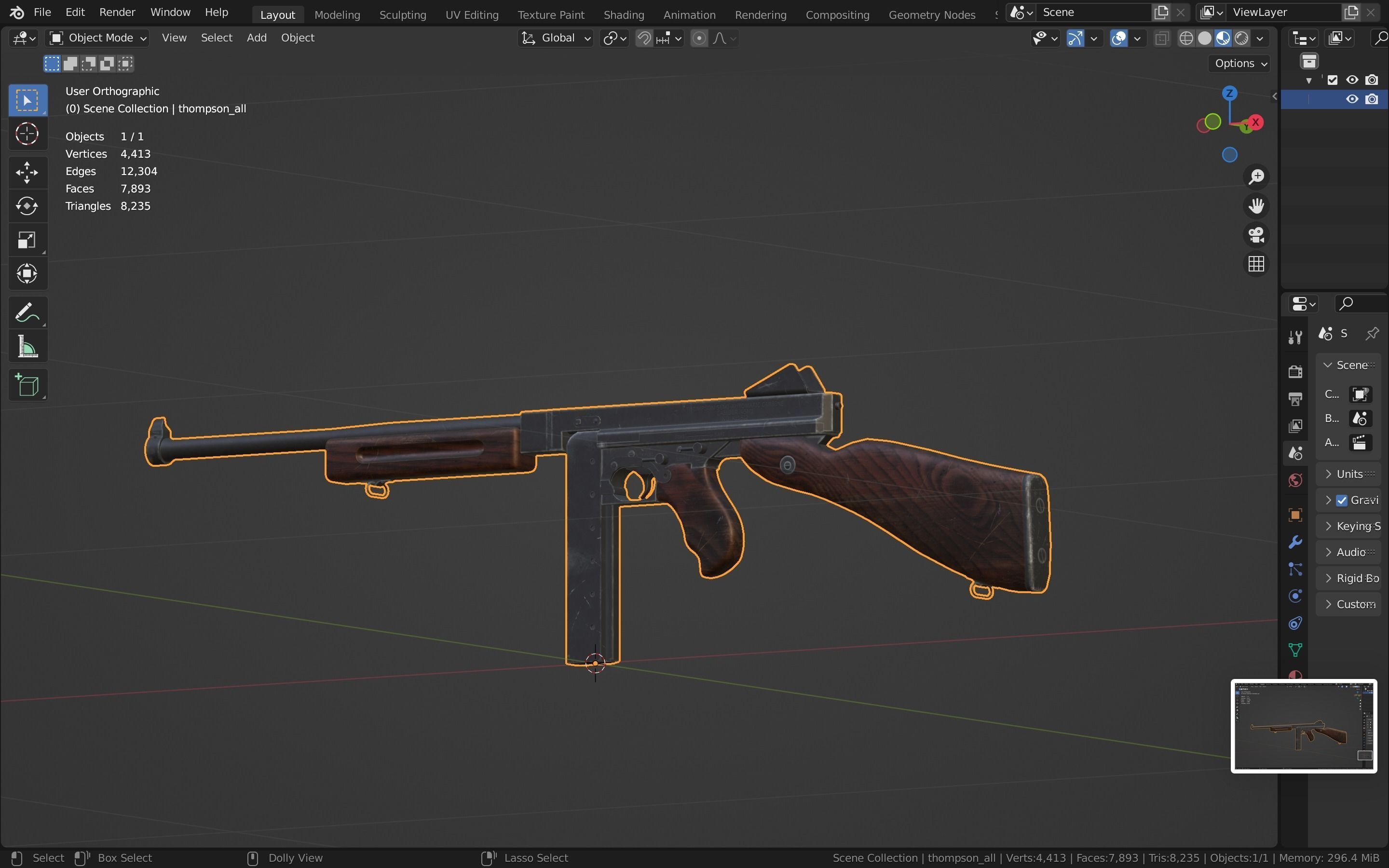This screenshot has height=868, width=1389.
Task: Select the Rotate tool
Action: pyautogui.click(x=27, y=206)
